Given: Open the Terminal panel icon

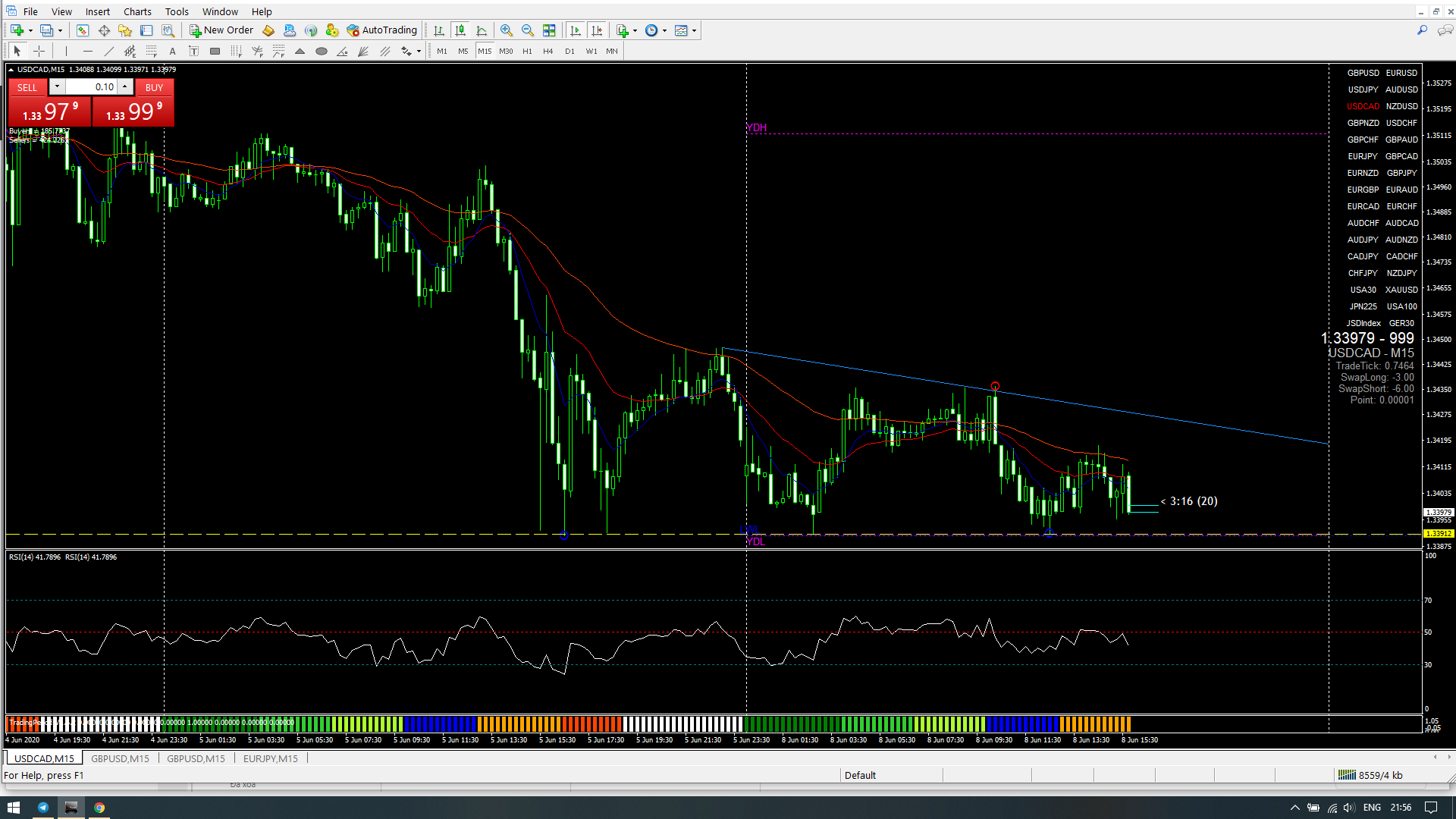Looking at the screenshot, I should (146, 30).
